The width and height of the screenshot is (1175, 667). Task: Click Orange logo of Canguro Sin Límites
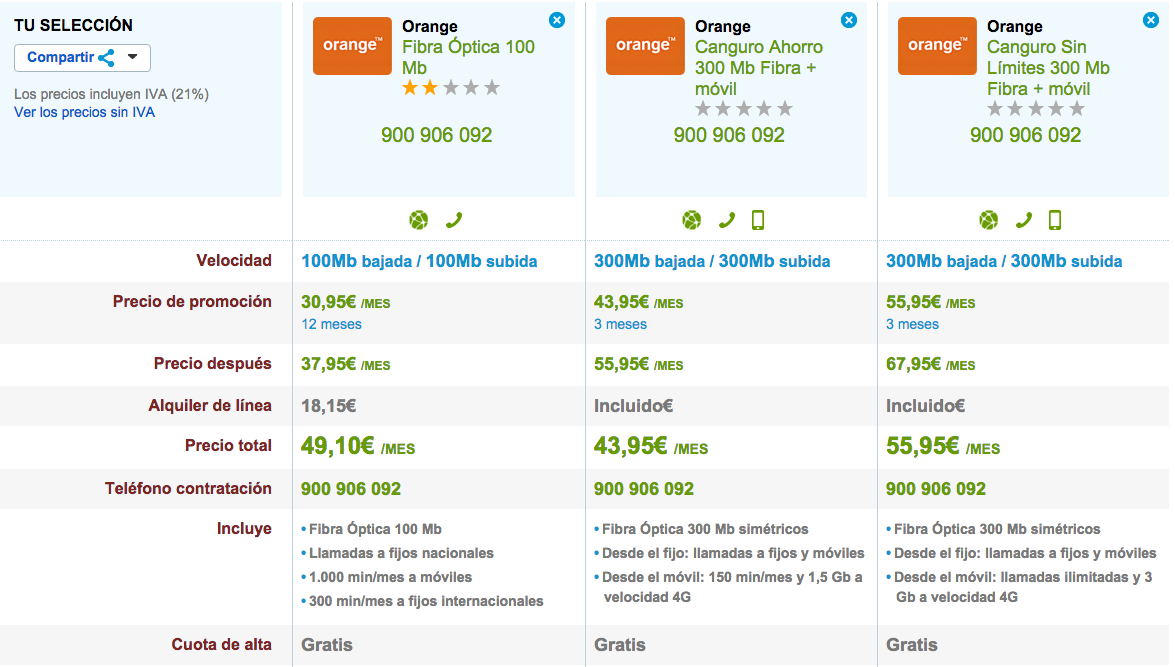(937, 46)
